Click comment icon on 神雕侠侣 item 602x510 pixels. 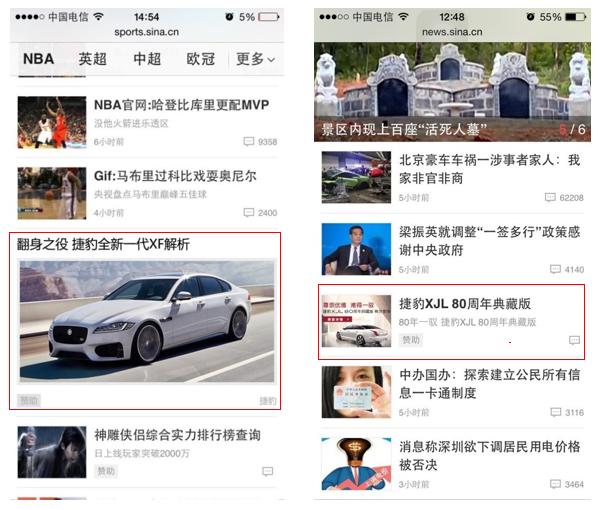268,471
